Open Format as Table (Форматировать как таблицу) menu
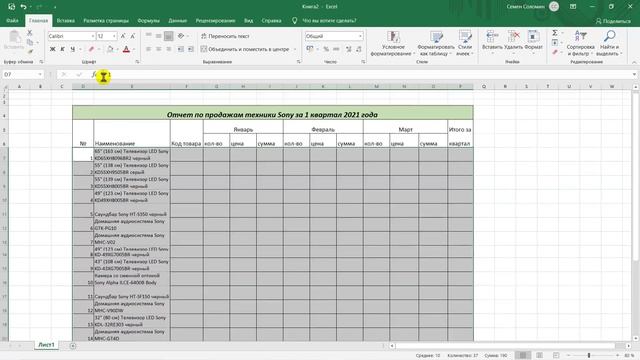Screen dimensions: 640x360 click(436, 43)
